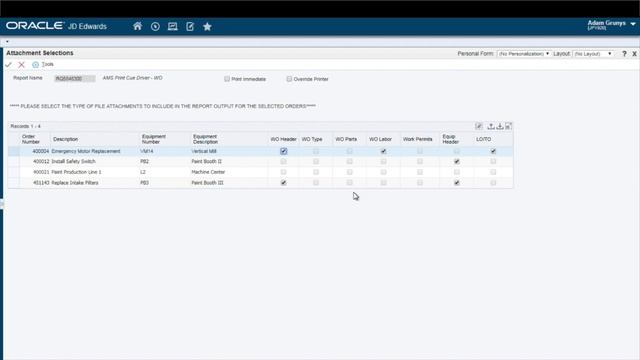Open Favorites star icon

pos(207,27)
